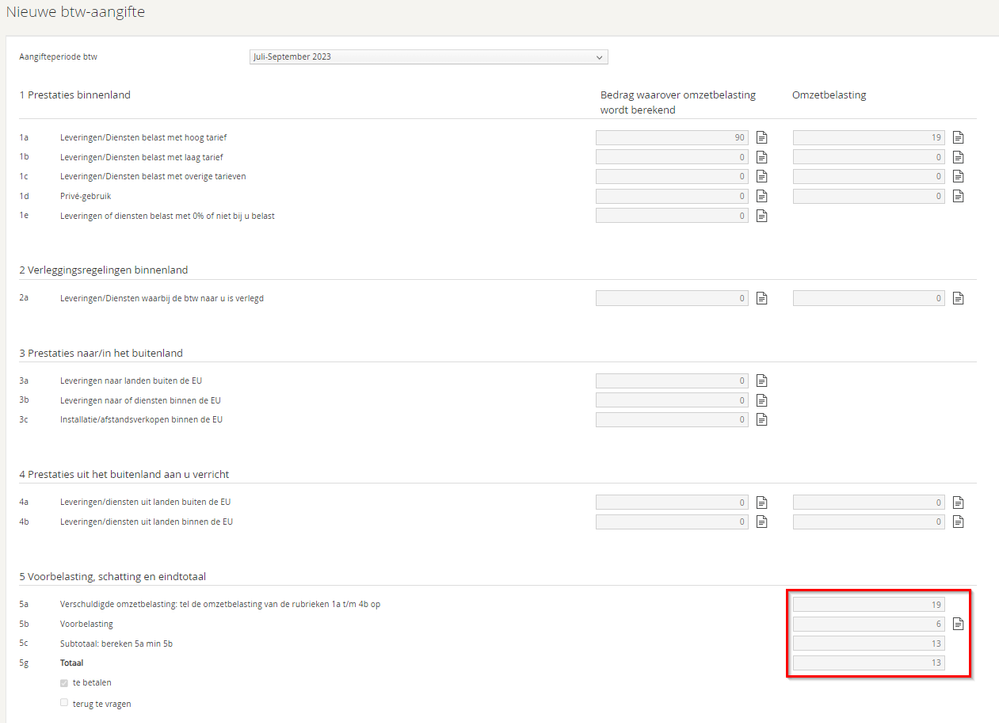This screenshot has height=723, width=999.
Task: Open details icon for 1c taxable amount
Action: coord(761,176)
